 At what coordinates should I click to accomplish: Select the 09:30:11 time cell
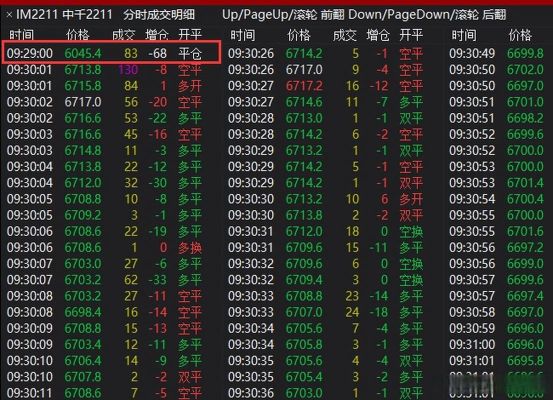30,393
